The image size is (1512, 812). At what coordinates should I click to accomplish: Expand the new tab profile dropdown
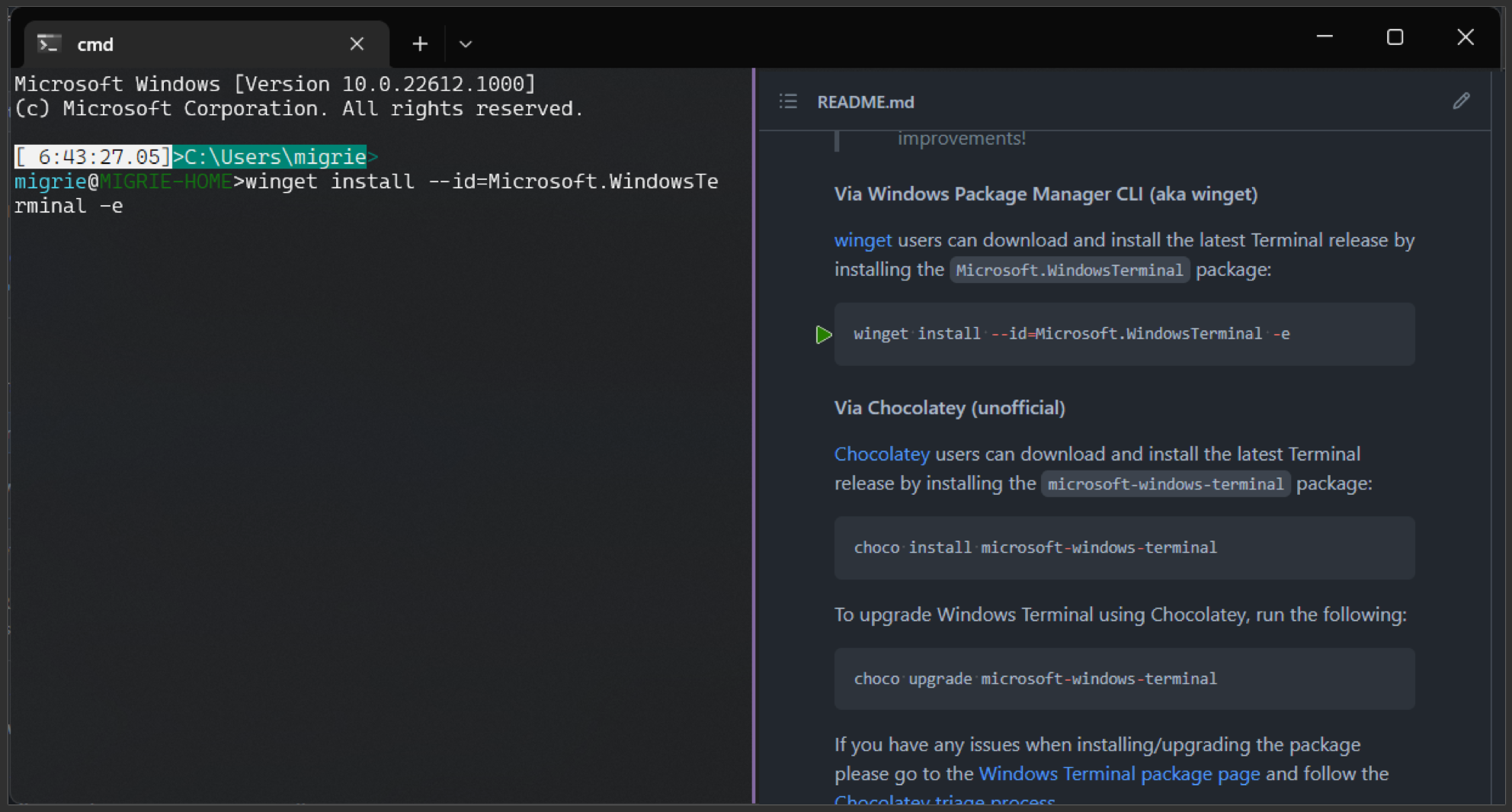(x=466, y=44)
